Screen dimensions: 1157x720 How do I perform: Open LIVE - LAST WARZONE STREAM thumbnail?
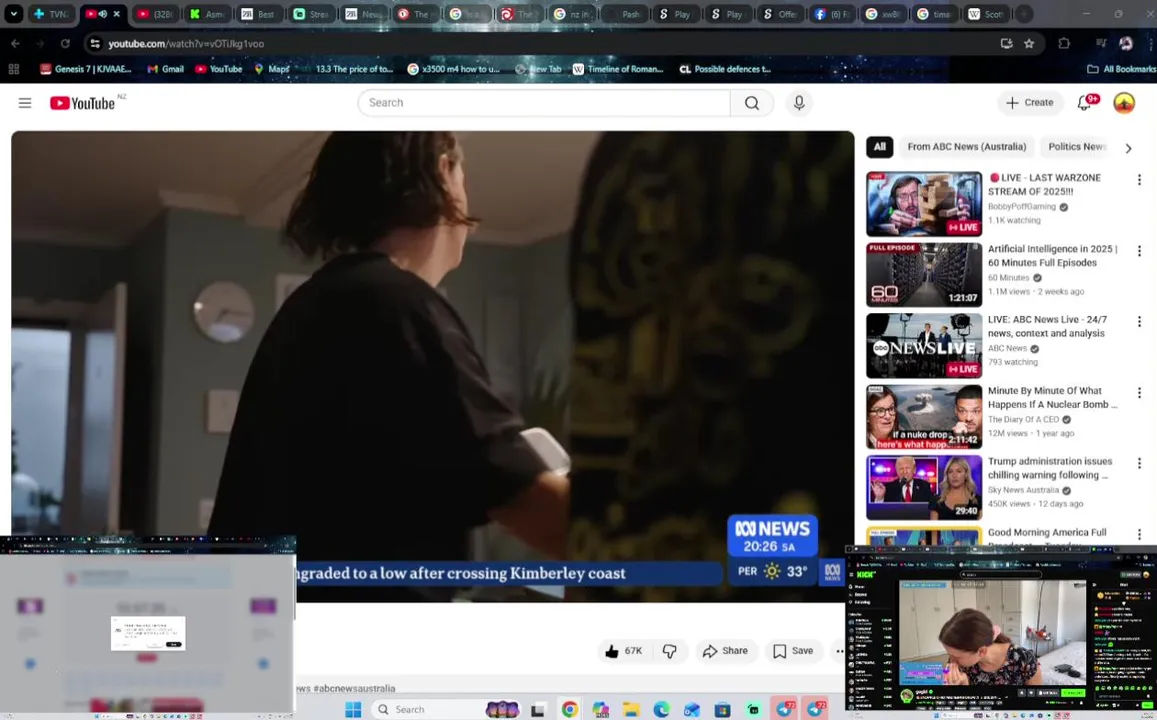(x=924, y=204)
